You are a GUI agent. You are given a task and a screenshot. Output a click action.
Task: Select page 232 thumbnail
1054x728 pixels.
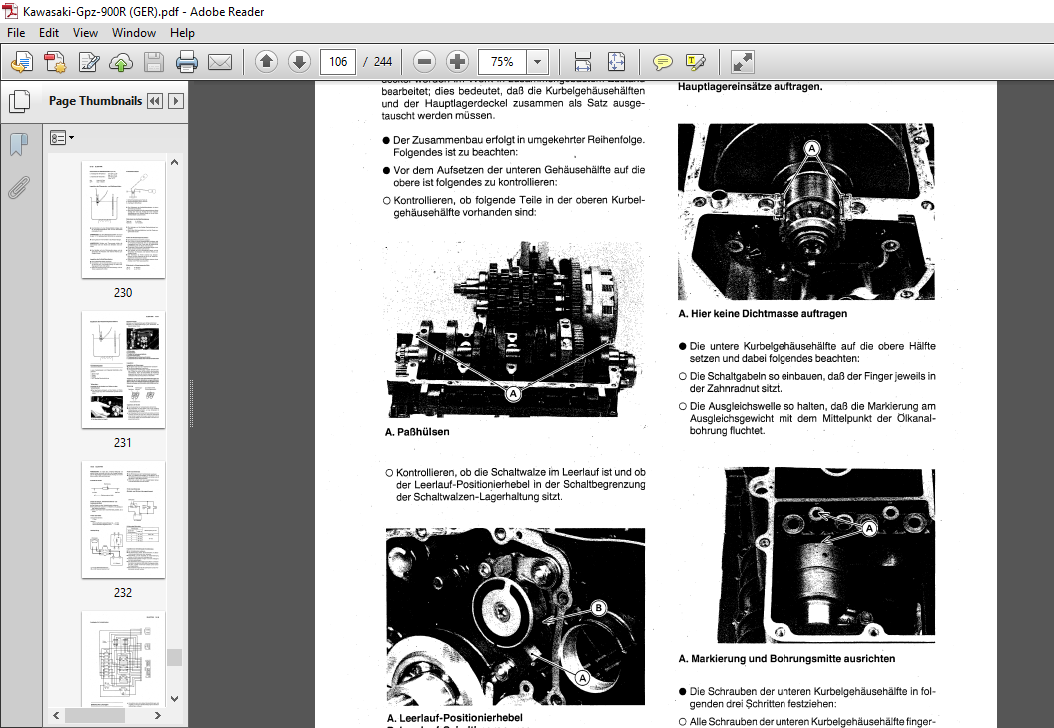[123, 519]
